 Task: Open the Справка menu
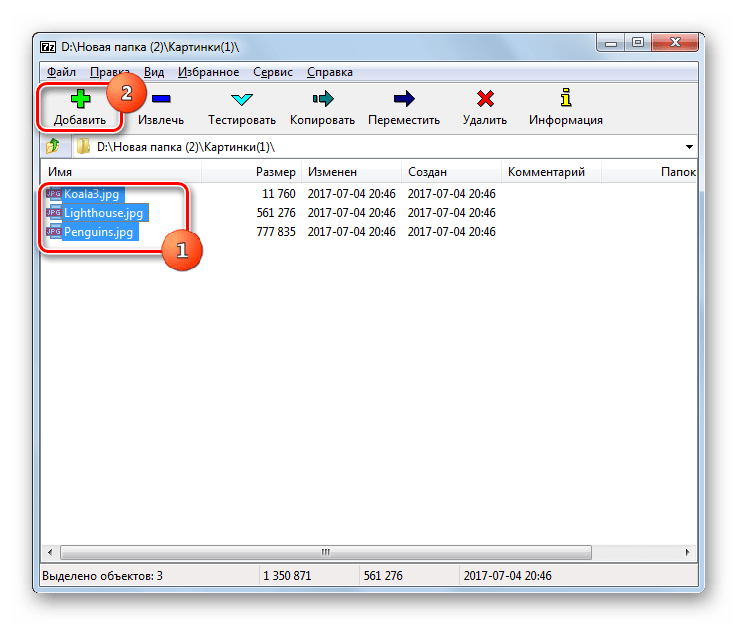(330, 72)
